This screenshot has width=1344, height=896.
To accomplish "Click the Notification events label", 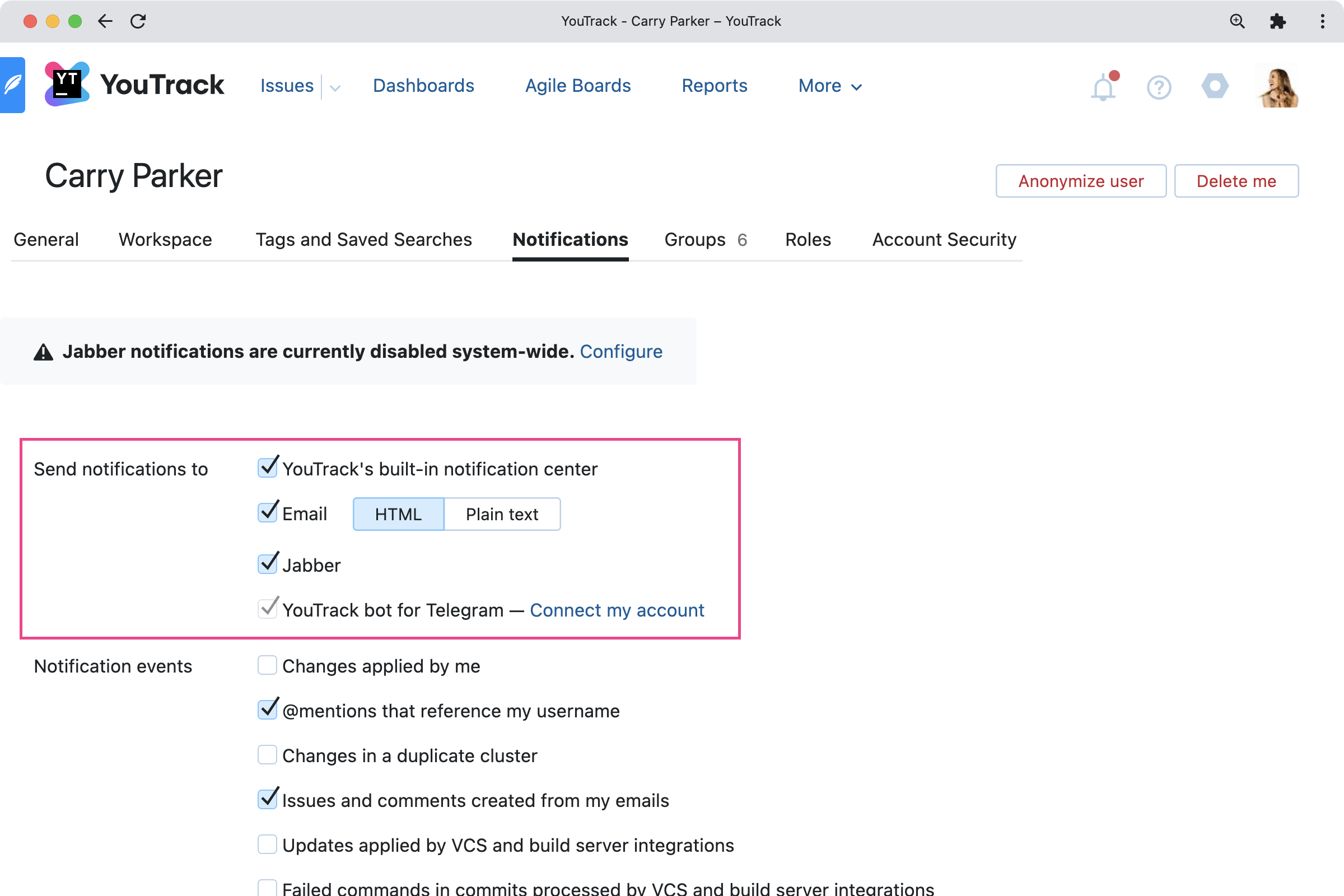I will pyautogui.click(x=113, y=666).
